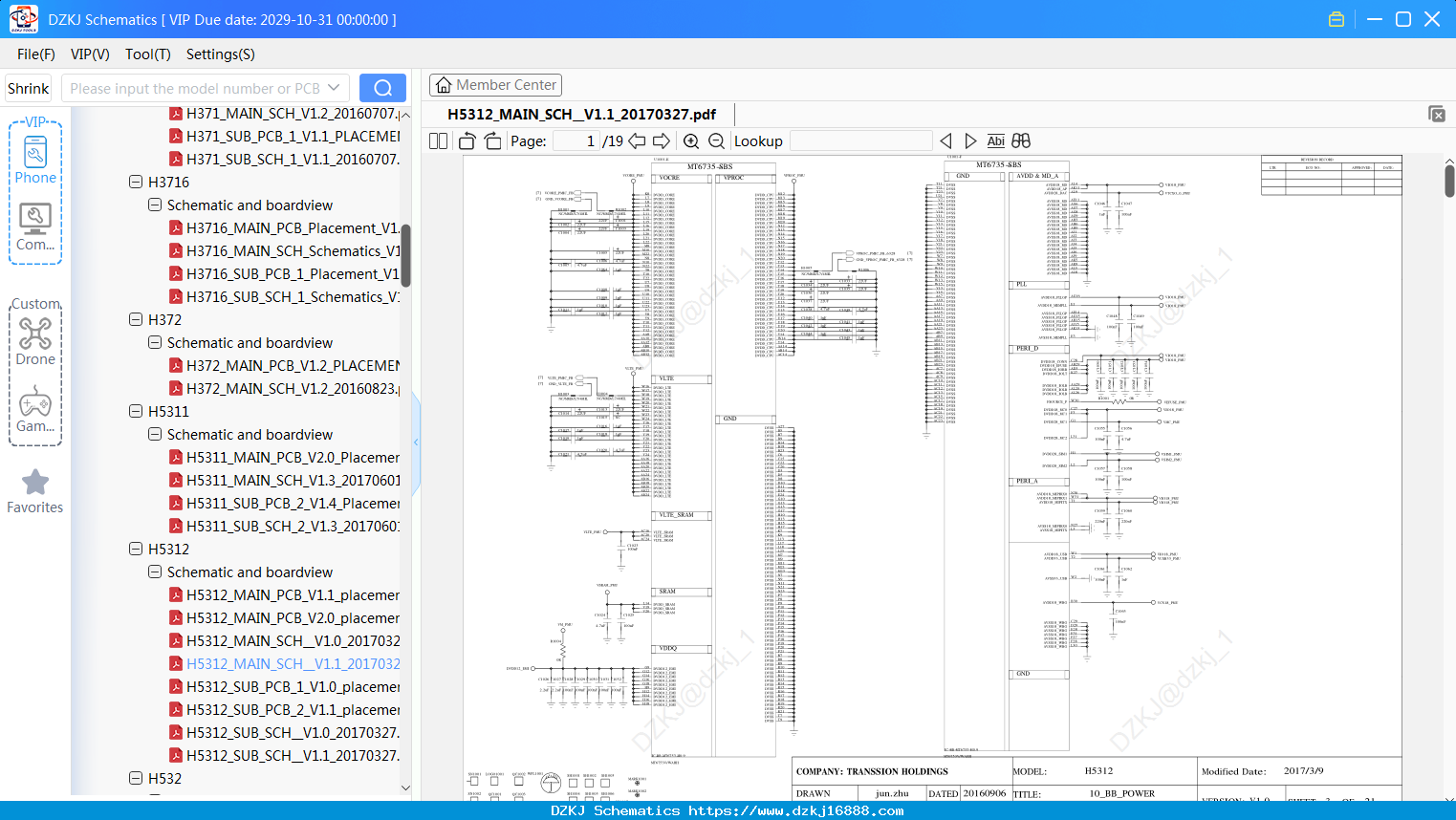Collapse the H532 tree node
The image size is (1456, 820).
[136, 778]
